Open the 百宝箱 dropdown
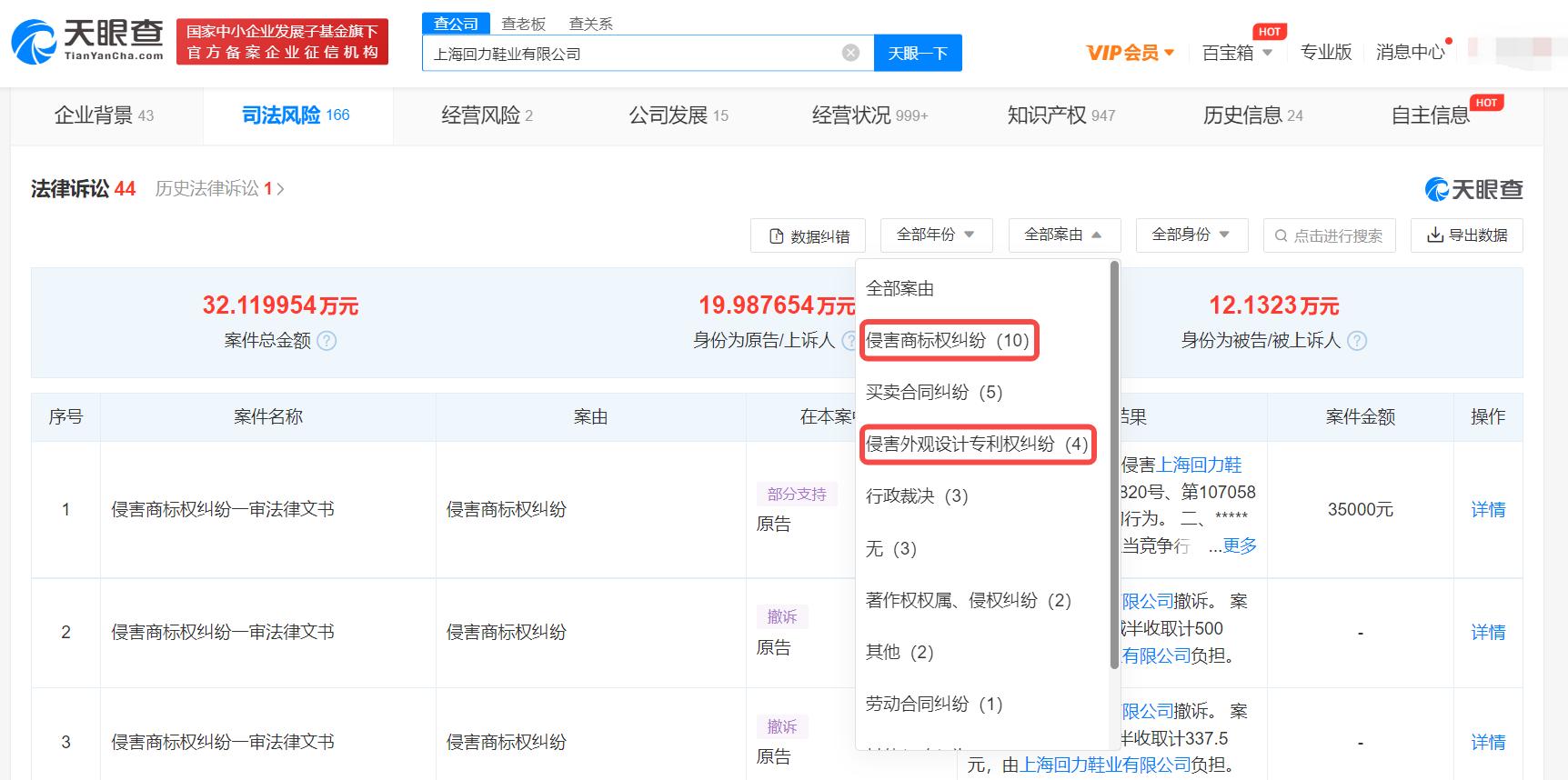The width and height of the screenshot is (1568, 780). (1237, 53)
